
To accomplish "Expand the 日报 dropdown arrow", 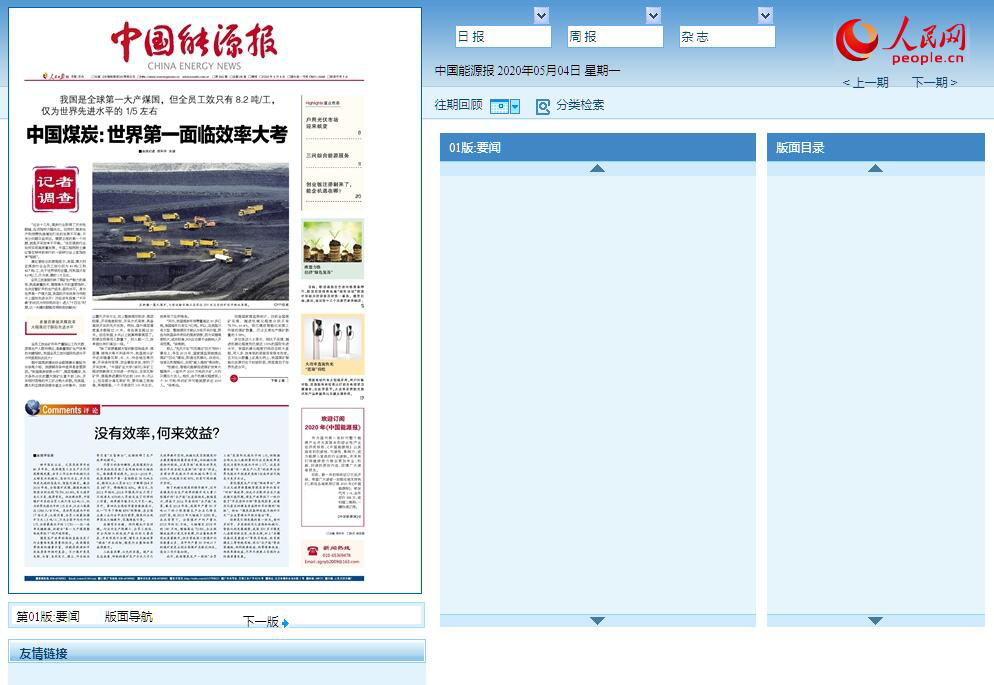I will [541, 15].
